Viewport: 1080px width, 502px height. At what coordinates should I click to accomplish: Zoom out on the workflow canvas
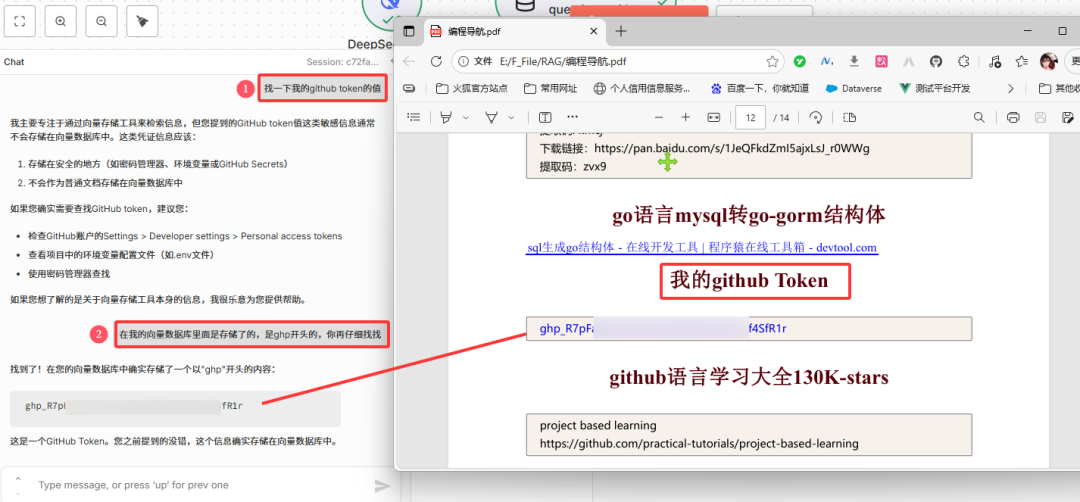[101, 21]
